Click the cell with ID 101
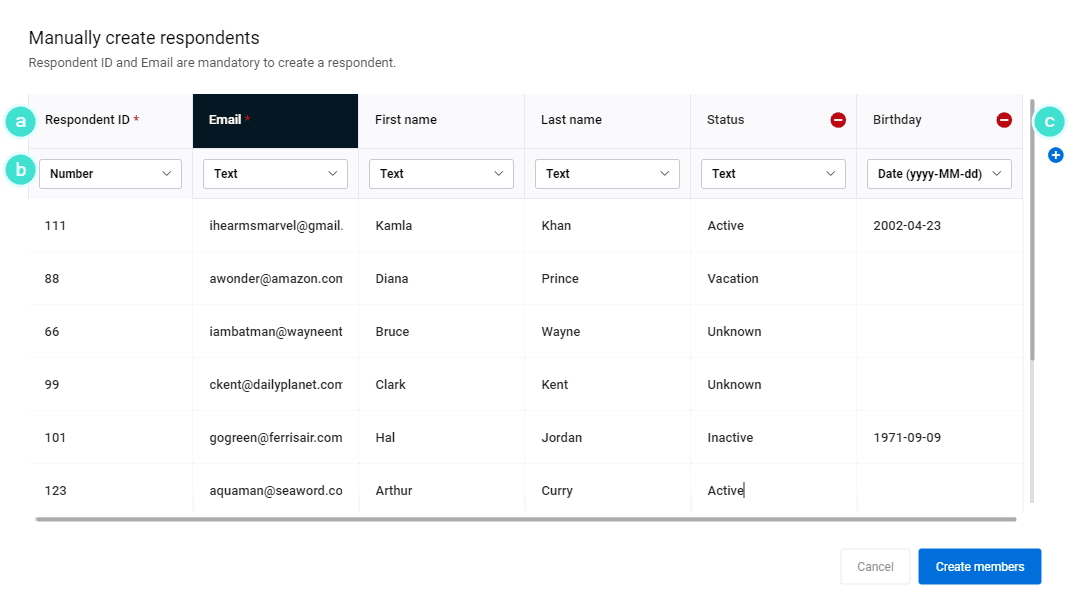 pyautogui.click(x=110, y=437)
